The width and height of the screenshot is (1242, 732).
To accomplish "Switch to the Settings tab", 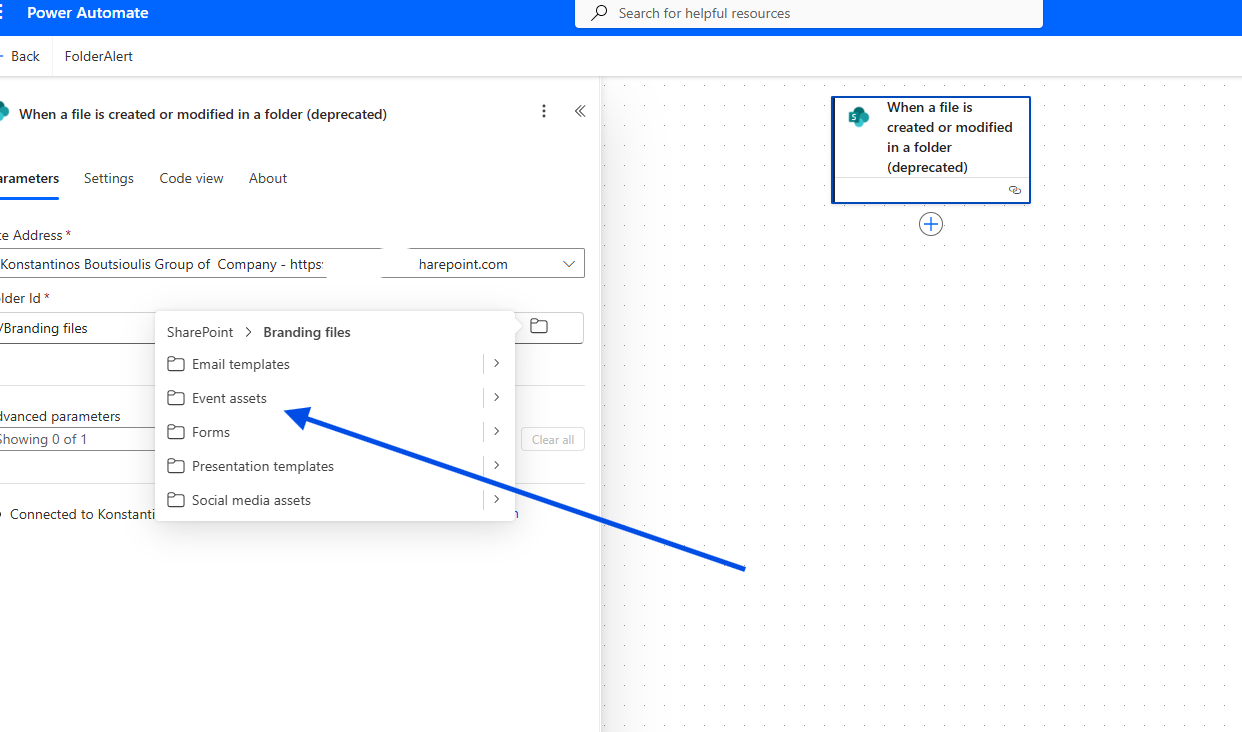I will 109,178.
